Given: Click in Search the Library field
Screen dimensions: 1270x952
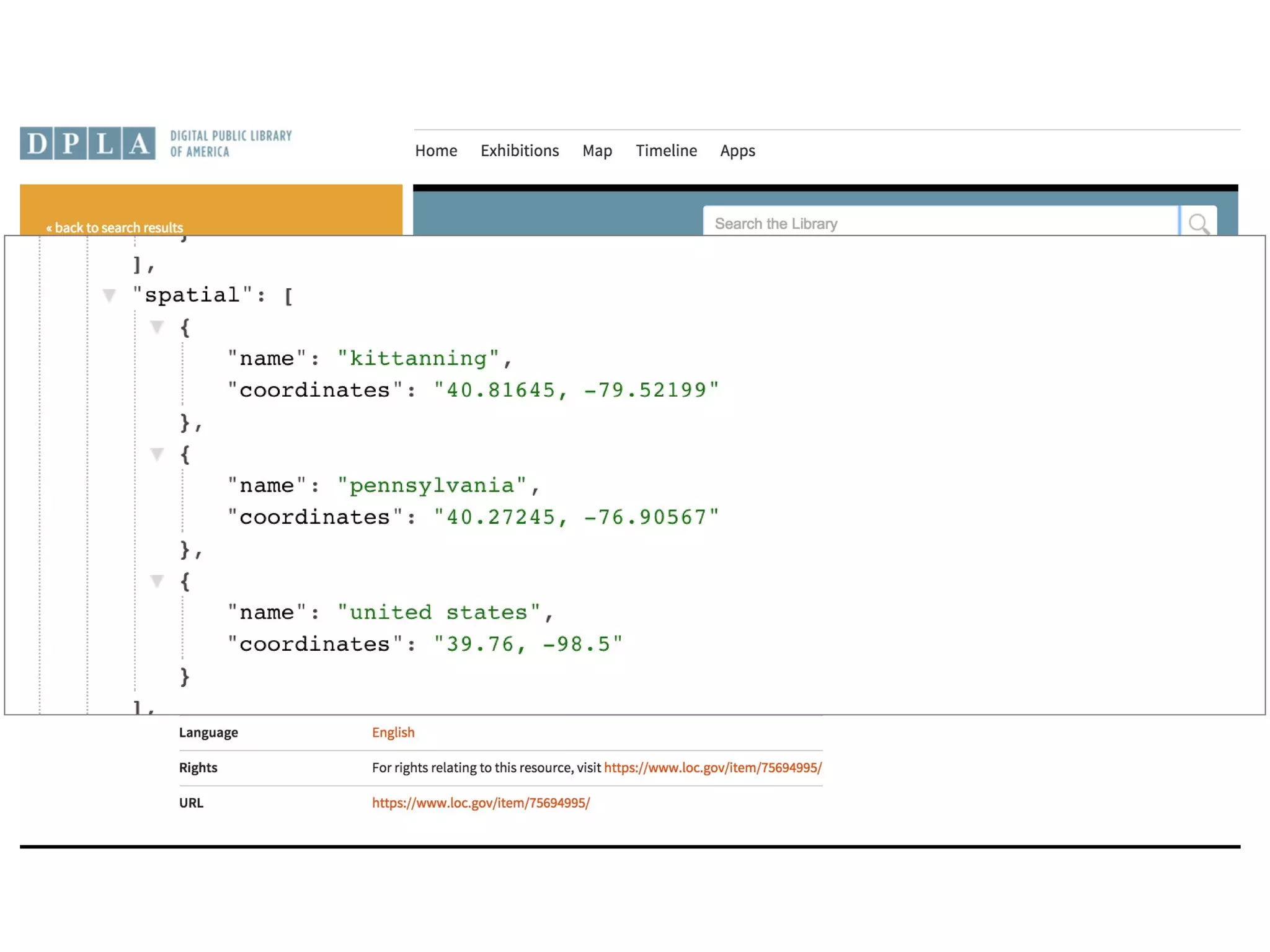Looking at the screenshot, I should (x=939, y=223).
